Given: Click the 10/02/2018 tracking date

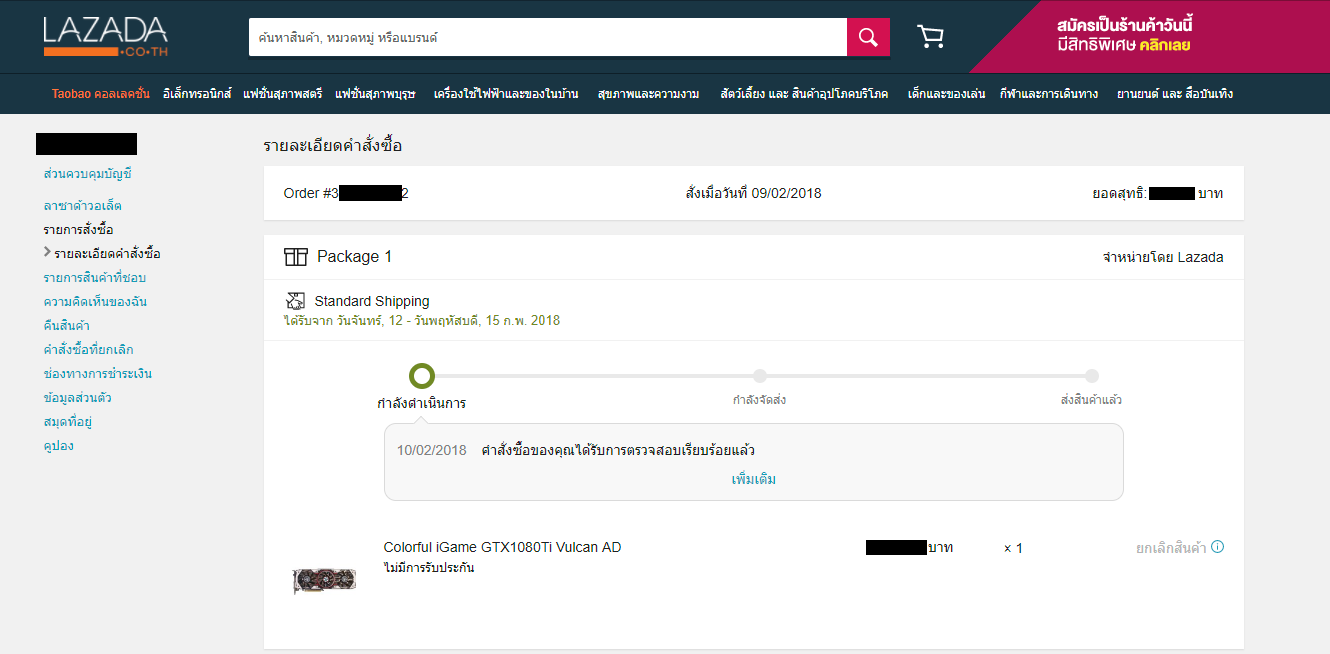Looking at the screenshot, I should click(432, 450).
